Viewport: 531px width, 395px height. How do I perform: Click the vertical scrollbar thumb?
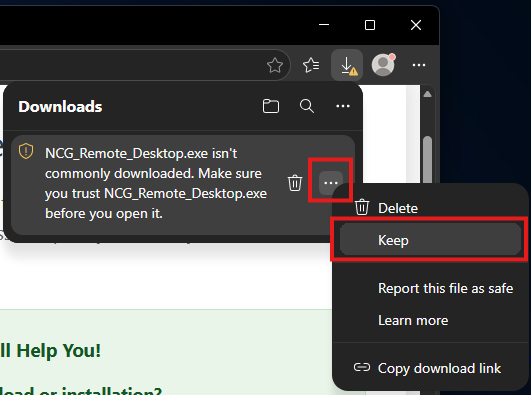pos(427,160)
